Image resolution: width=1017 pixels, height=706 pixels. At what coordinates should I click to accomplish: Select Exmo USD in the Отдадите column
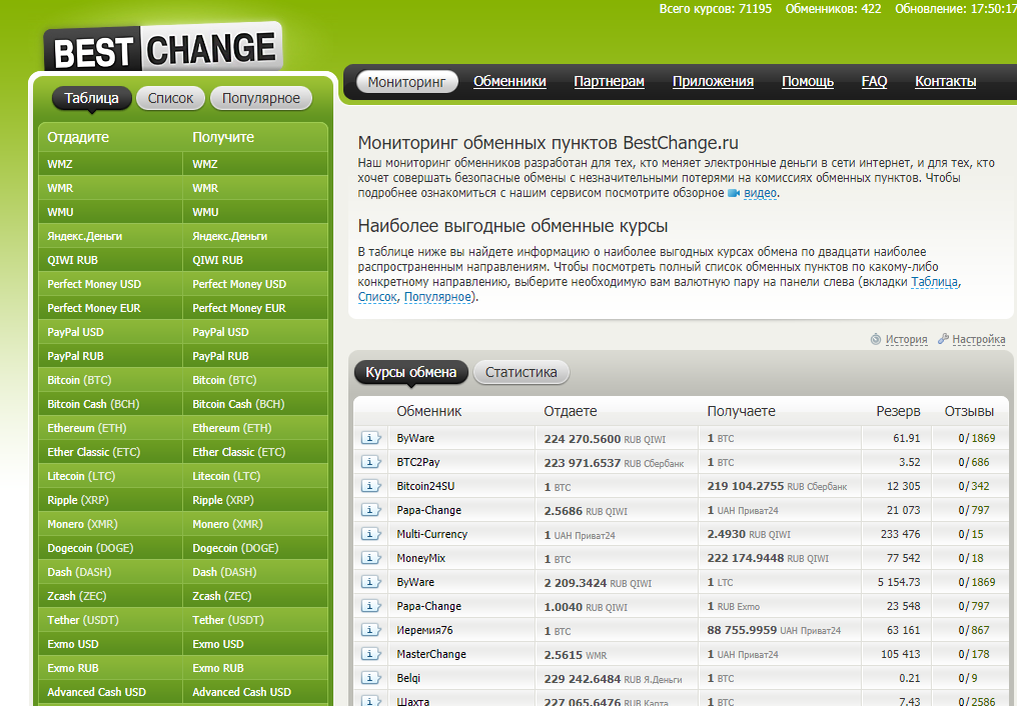(x=110, y=644)
